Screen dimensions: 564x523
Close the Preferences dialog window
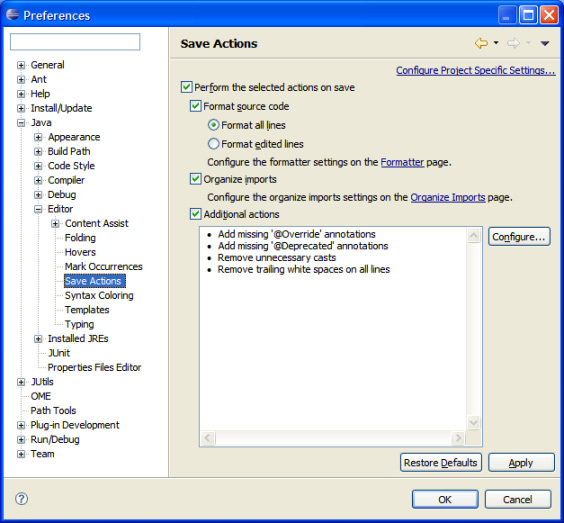(x=549, y=15)
